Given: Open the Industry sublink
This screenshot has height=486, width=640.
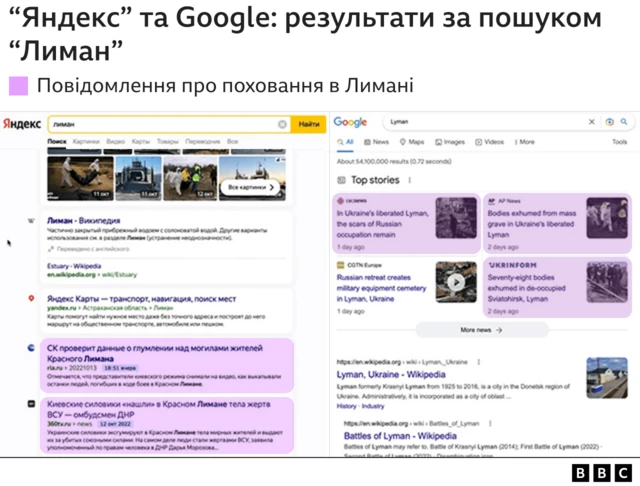Looking at the screenshot, I should [x=373, y=406].
